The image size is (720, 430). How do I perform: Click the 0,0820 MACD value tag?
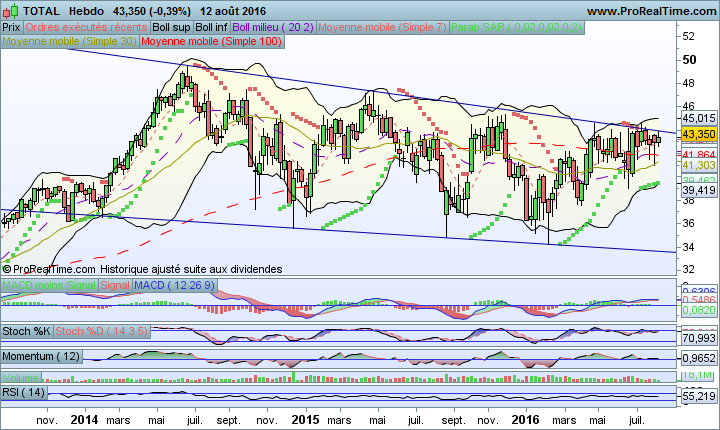699,311
